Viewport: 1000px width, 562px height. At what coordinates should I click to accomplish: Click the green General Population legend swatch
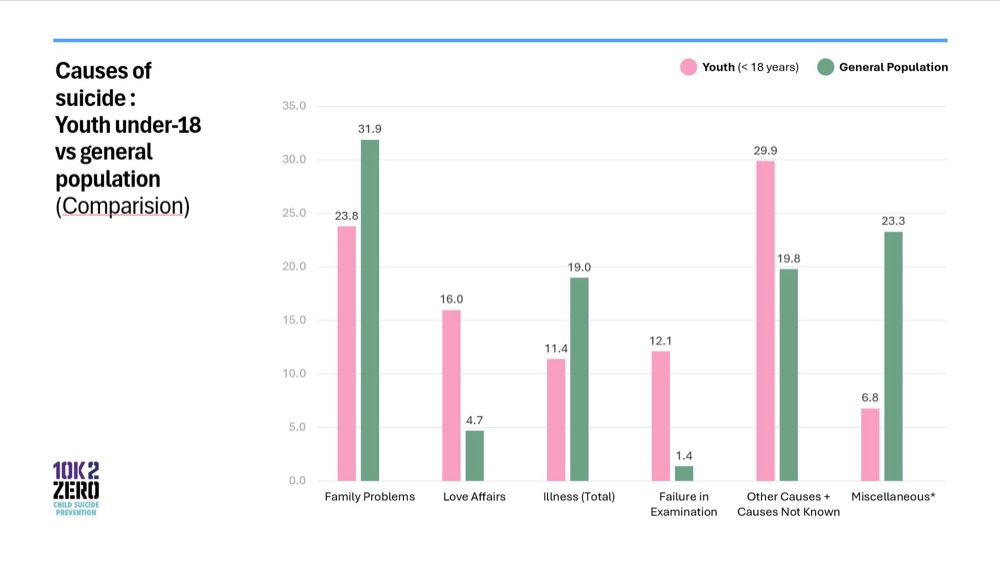click(825, 67)
